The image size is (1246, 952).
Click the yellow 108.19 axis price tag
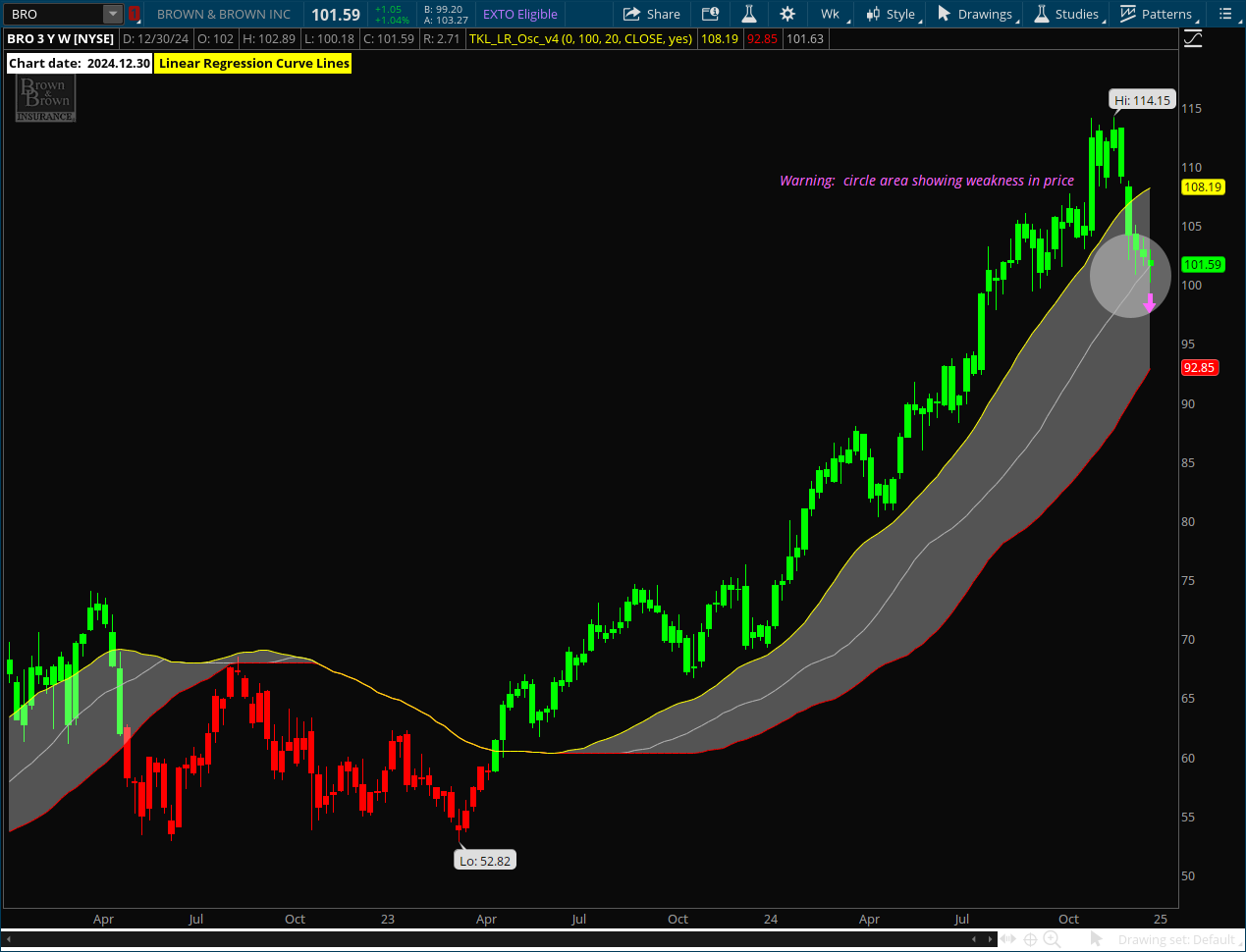[1203, 187]
